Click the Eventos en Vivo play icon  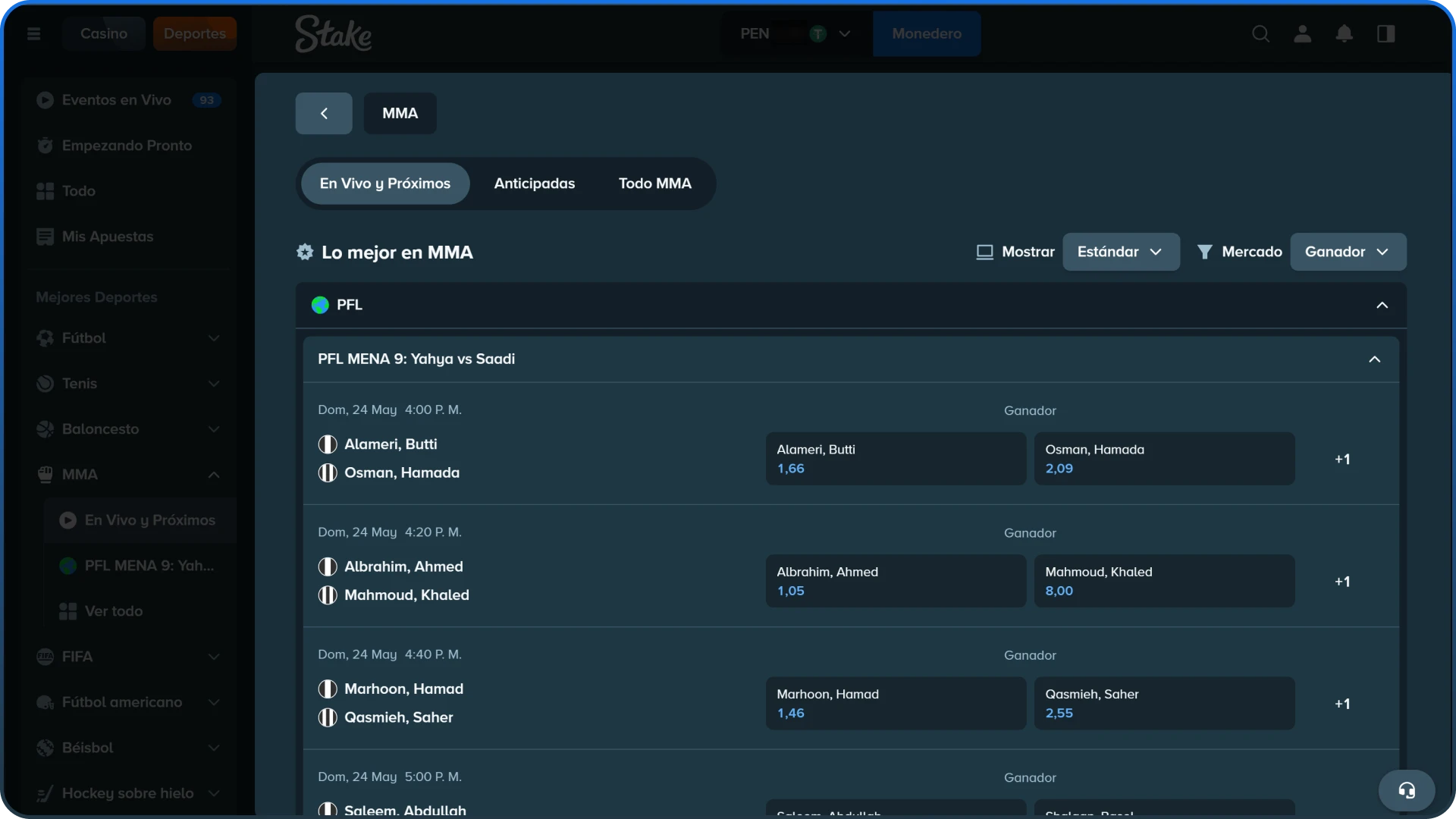(45, 100)
